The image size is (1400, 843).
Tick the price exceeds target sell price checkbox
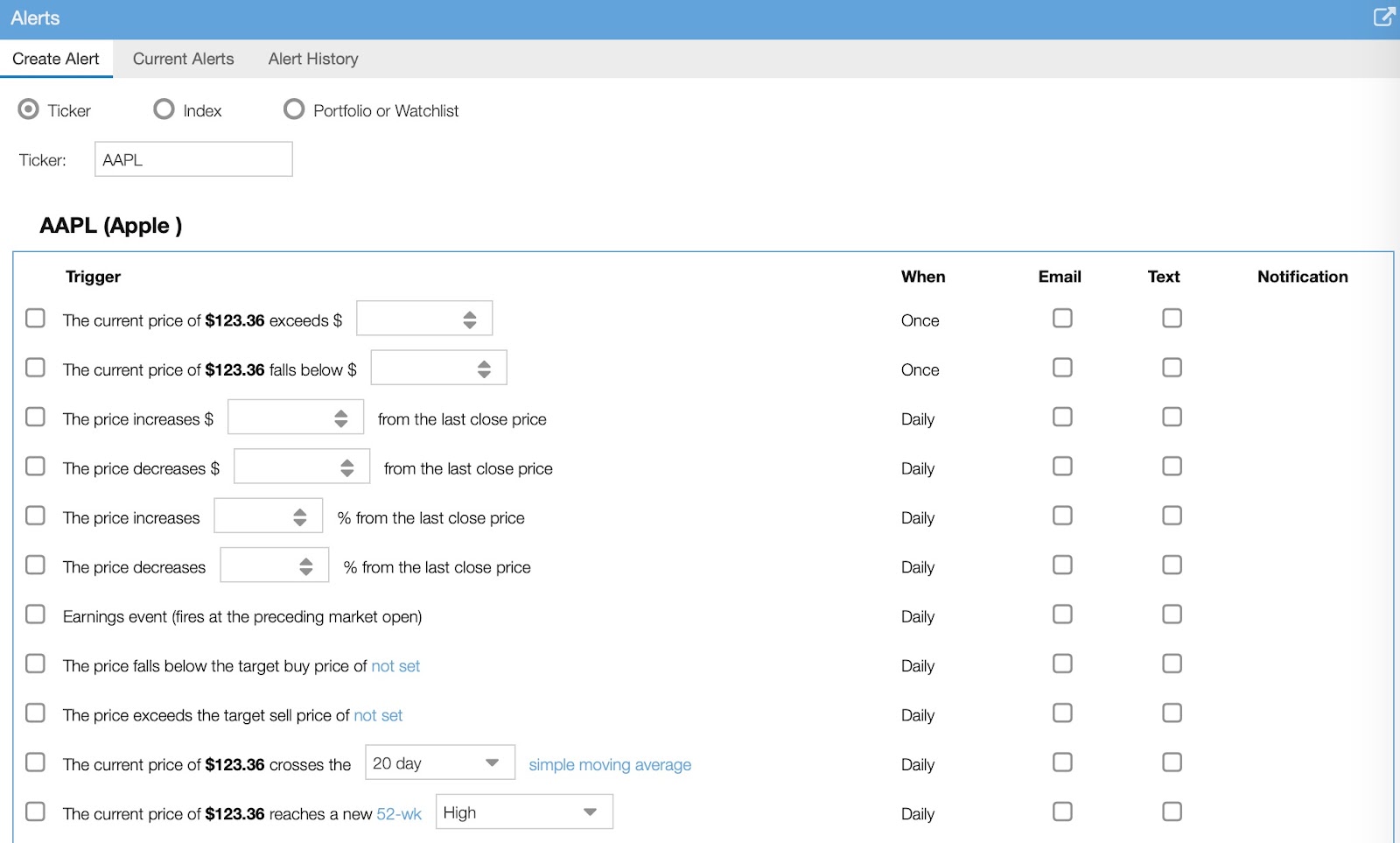click(35, 713)
